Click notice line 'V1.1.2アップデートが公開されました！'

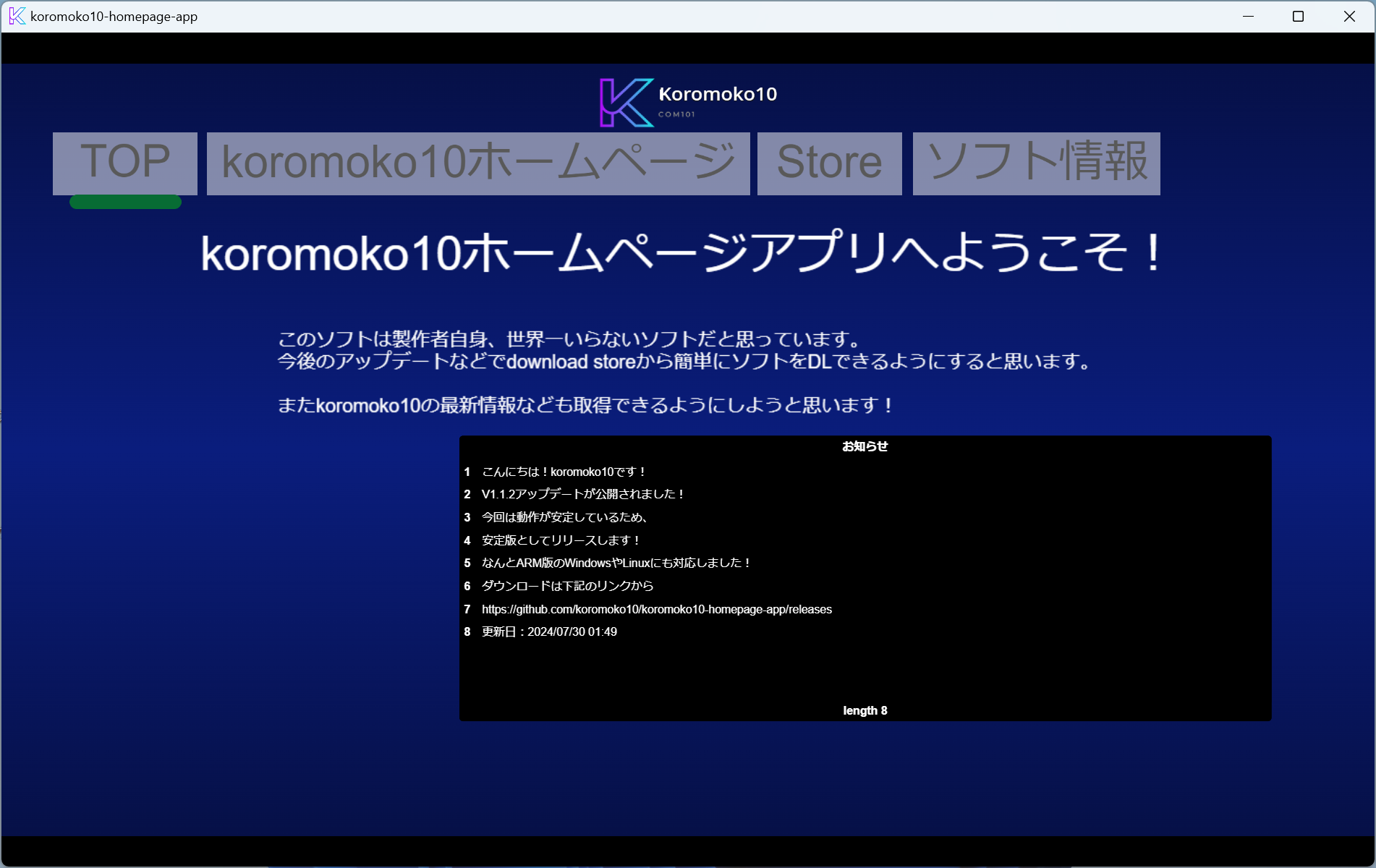584,494
